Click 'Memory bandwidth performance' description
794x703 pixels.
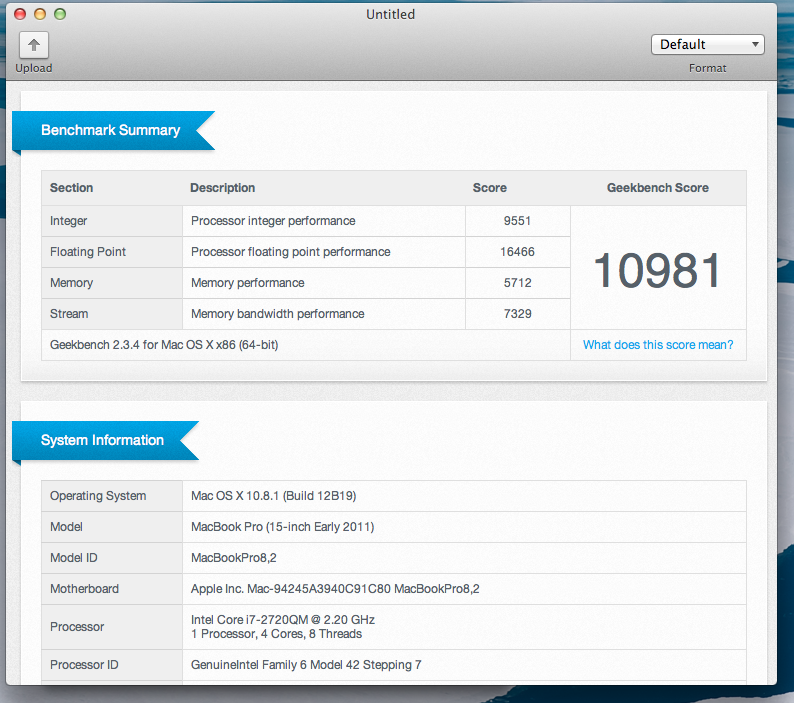[277, 314]
